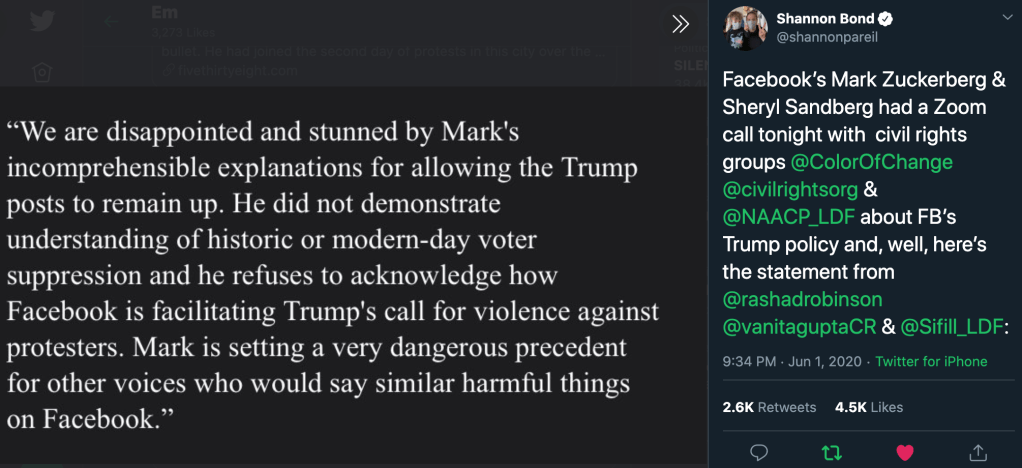Screen dimensions: 1022x468
Task: Open the @rashadrobinson mention
Action: coord(802,298)
